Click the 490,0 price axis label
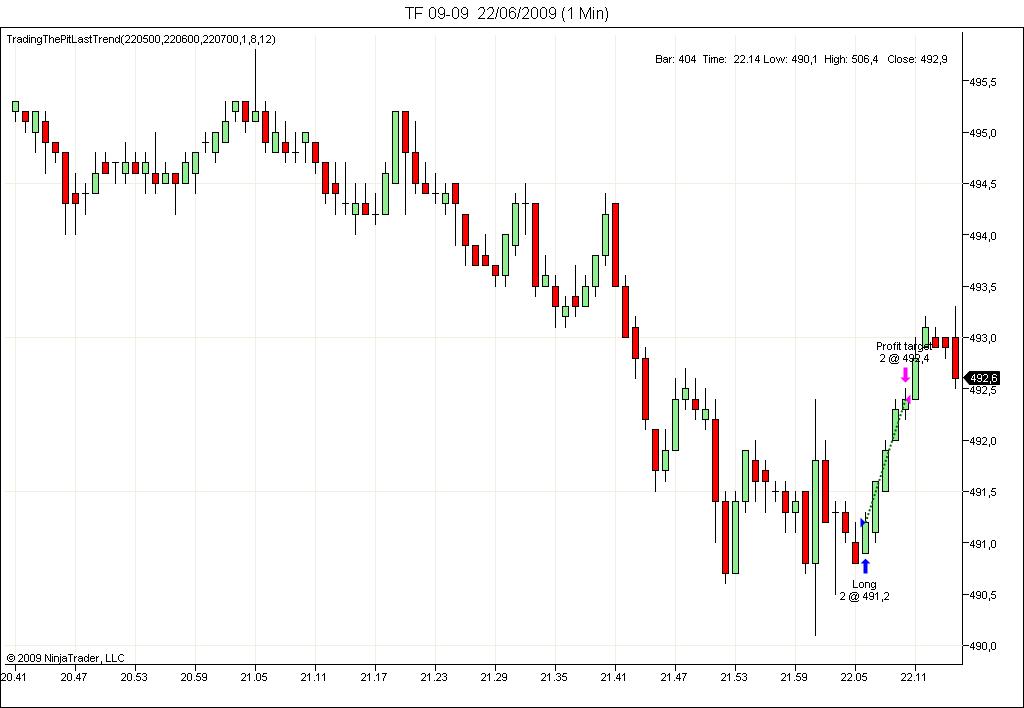The height and width of the screenshot is (708, 1024). pos(984,646)
